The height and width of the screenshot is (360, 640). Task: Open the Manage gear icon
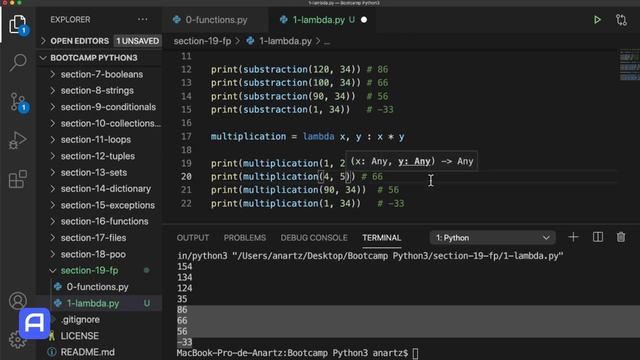18,340
